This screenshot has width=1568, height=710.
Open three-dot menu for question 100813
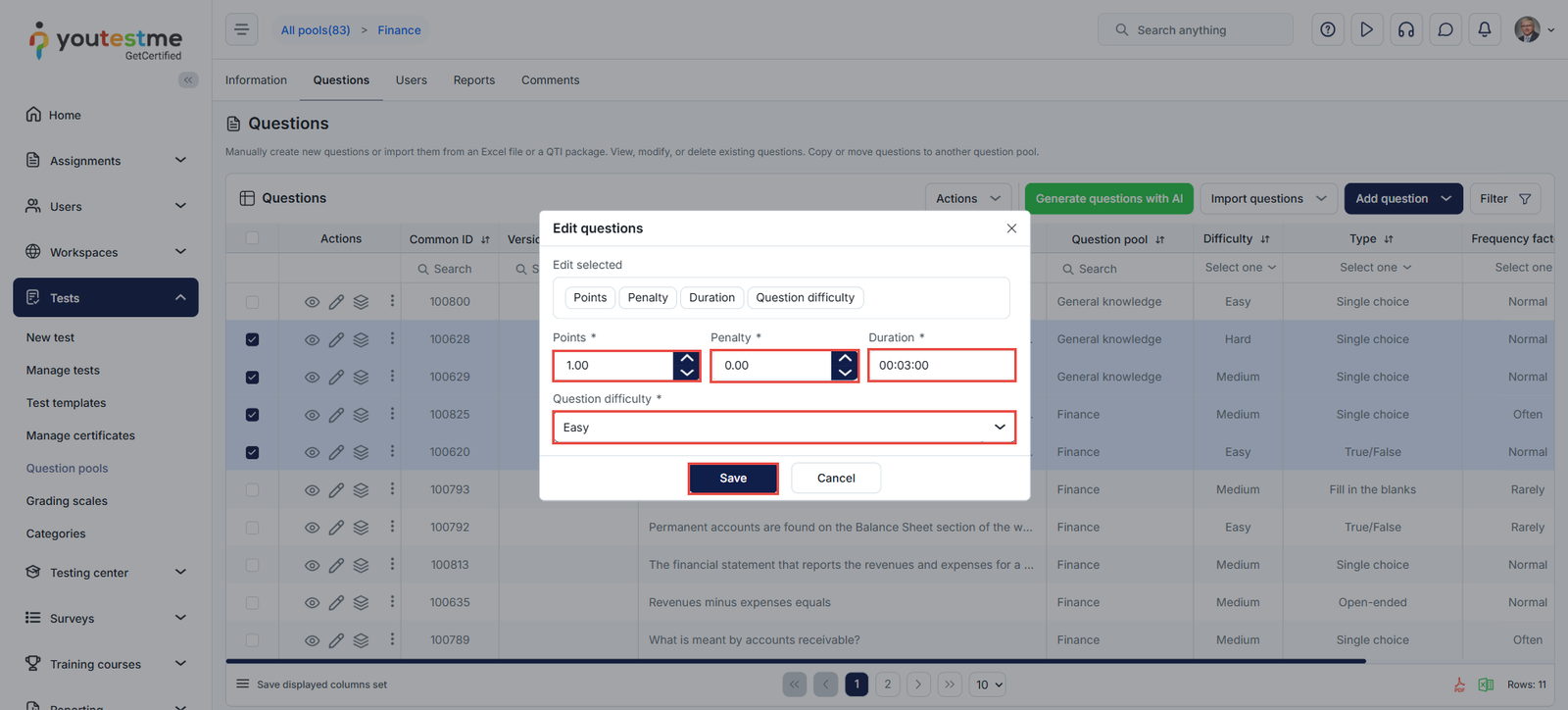pos(392,565)
